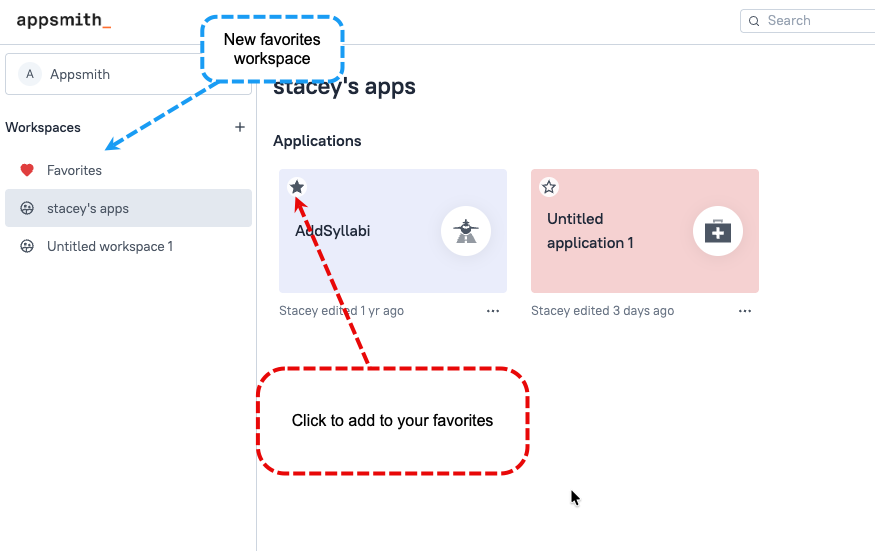This screenshot has width=875, height=551.
Task: Favorite Untitled application 1 with star
Action: [549, 187]
